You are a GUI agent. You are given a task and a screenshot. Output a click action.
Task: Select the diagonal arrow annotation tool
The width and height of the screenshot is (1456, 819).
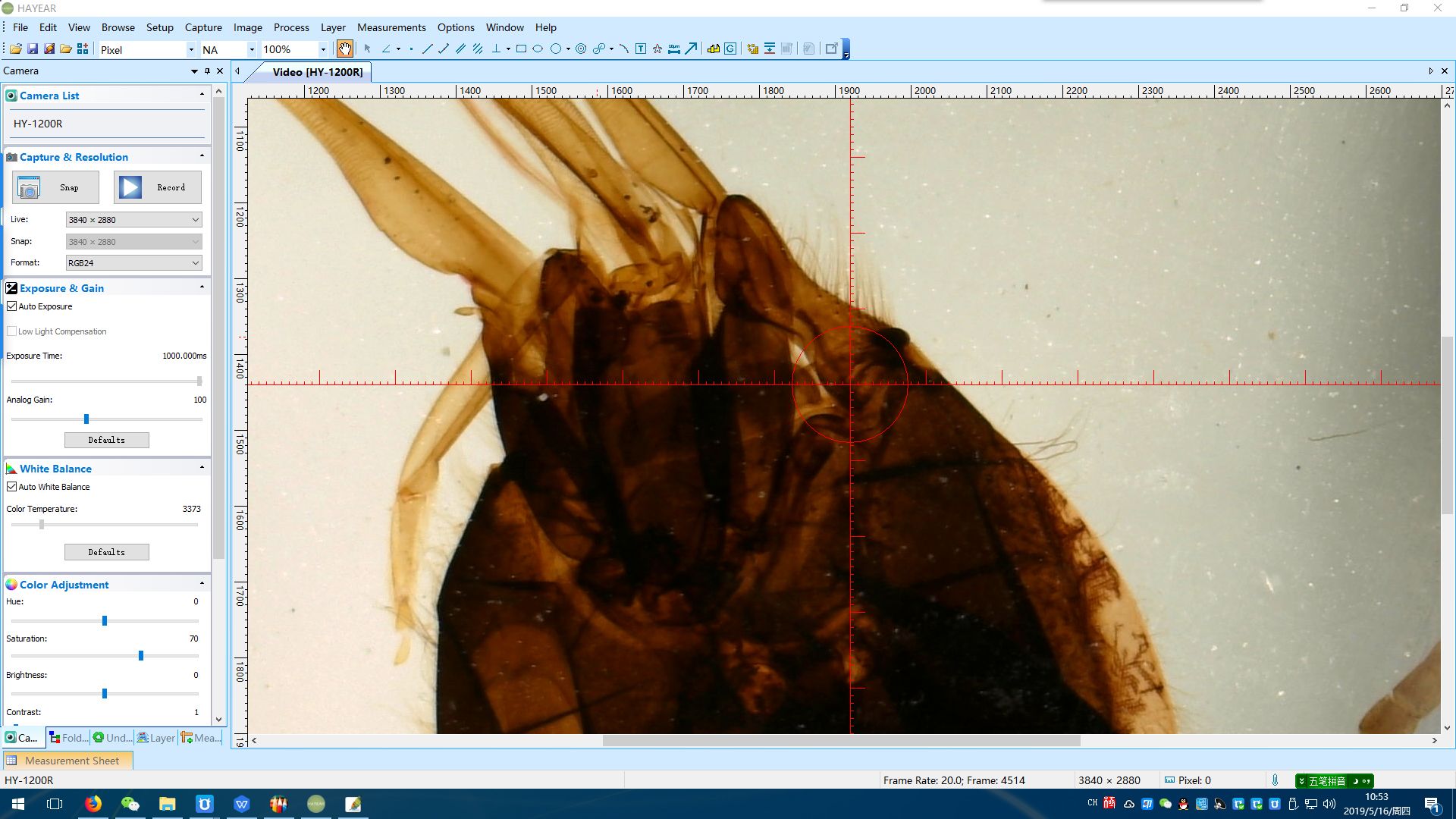coord(691,49)
